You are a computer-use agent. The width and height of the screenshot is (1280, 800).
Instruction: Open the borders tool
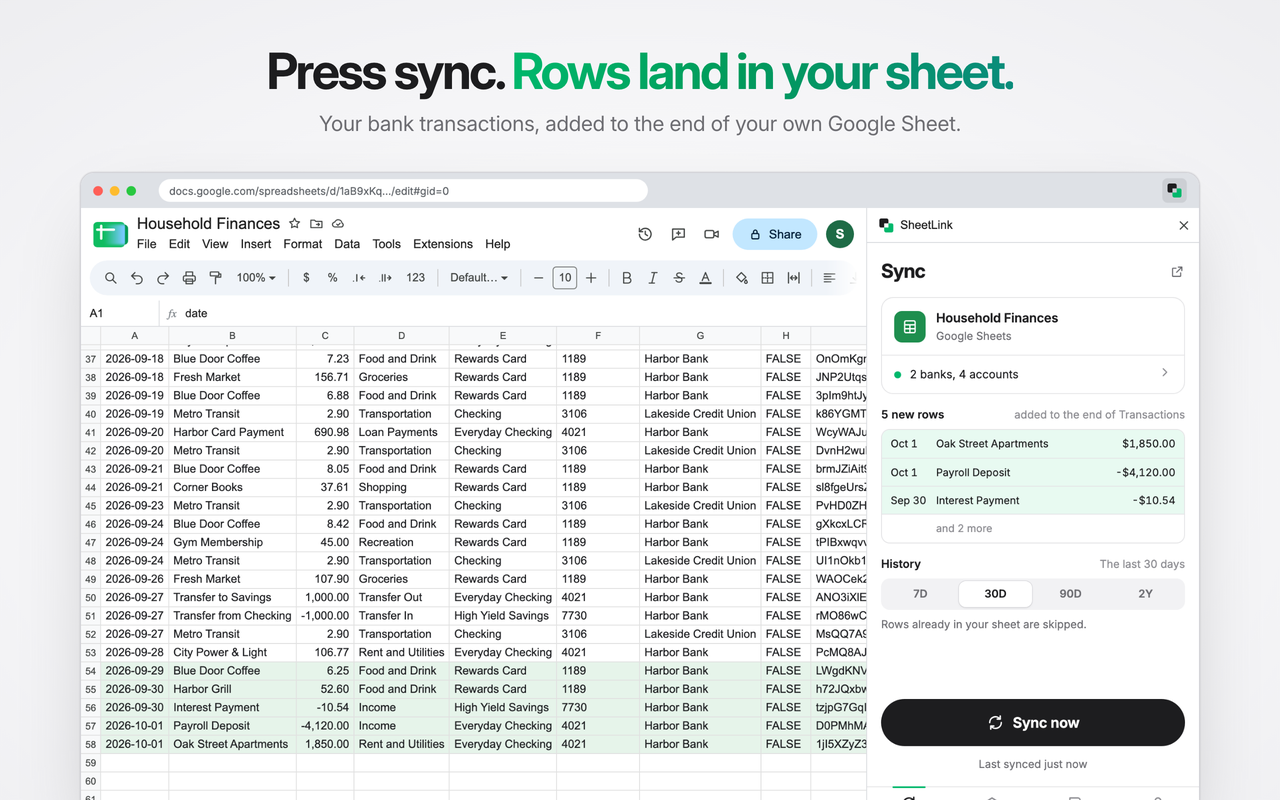[x=768, y=278]
